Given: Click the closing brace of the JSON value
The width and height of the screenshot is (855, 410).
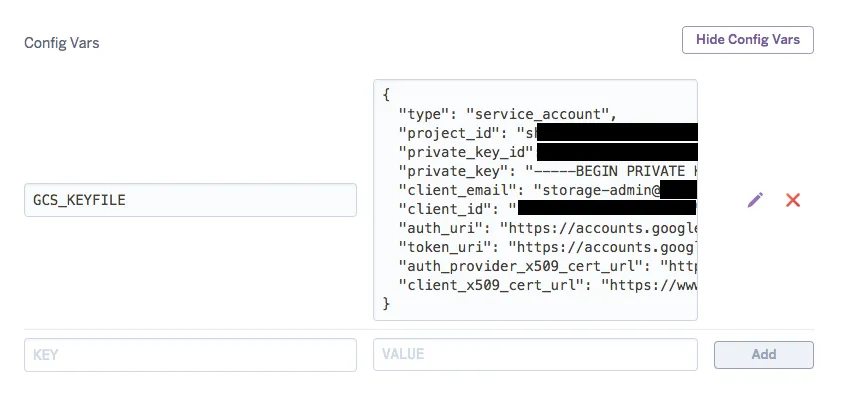Looking at the screenshot, I should coord(386,304).
